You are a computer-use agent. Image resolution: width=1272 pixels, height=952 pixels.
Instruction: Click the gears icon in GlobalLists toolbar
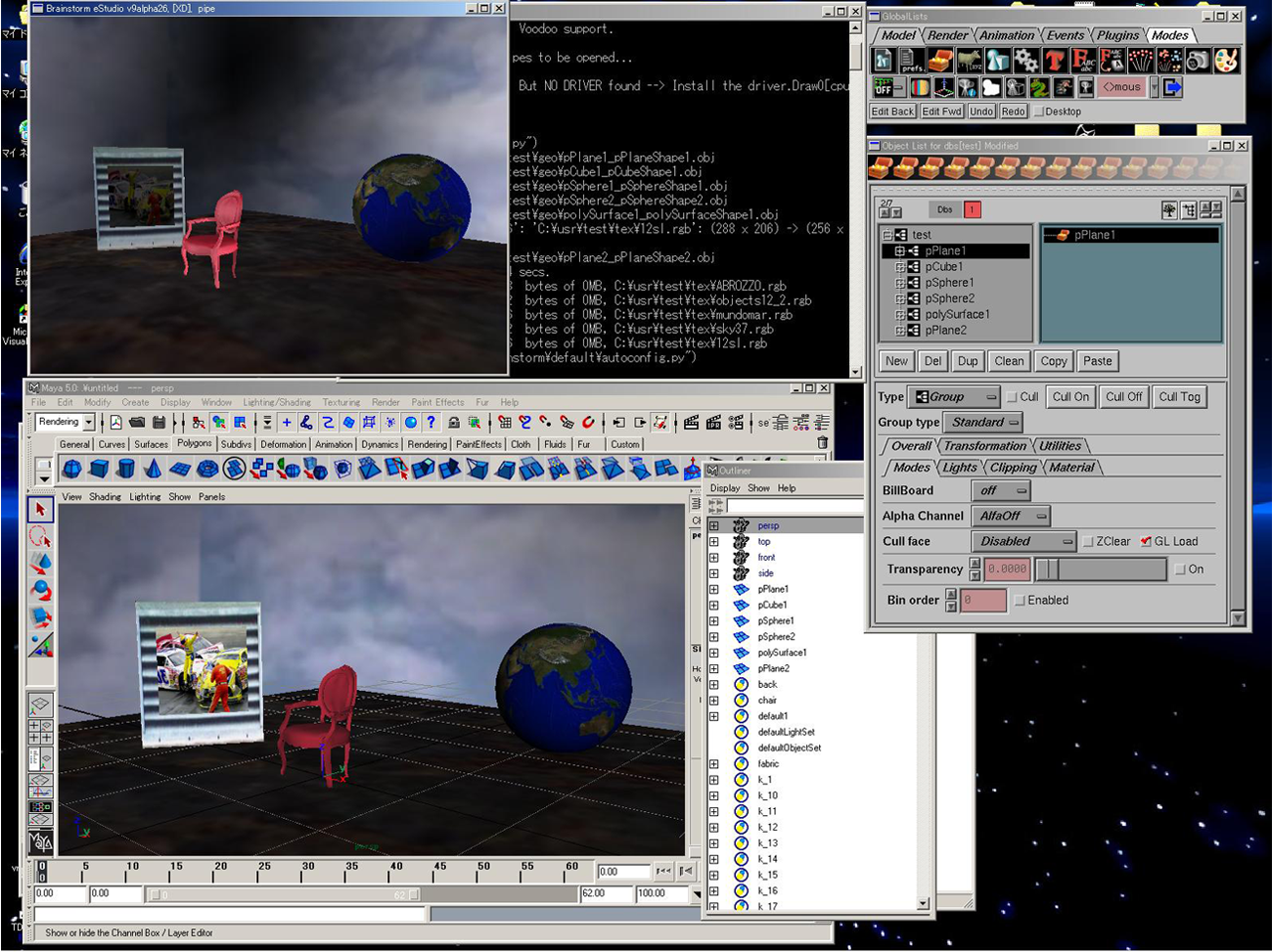(1025, 61)
